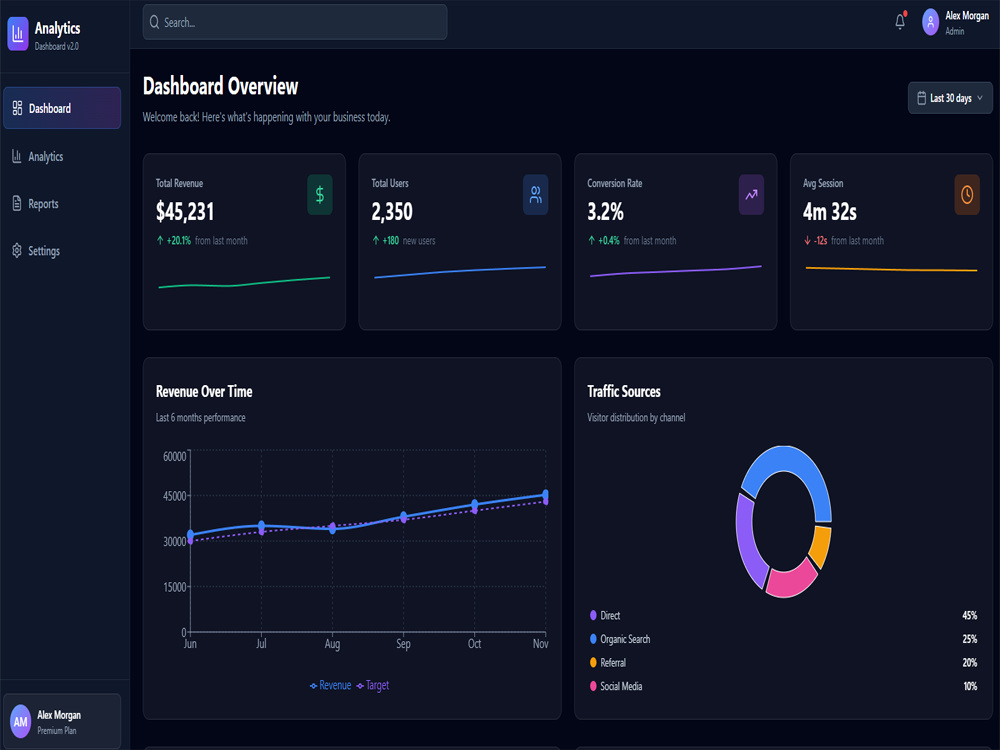1000x750 pixels.
Task: Click the Dashboard v2.0 version label
Action: tap(57, 46)
